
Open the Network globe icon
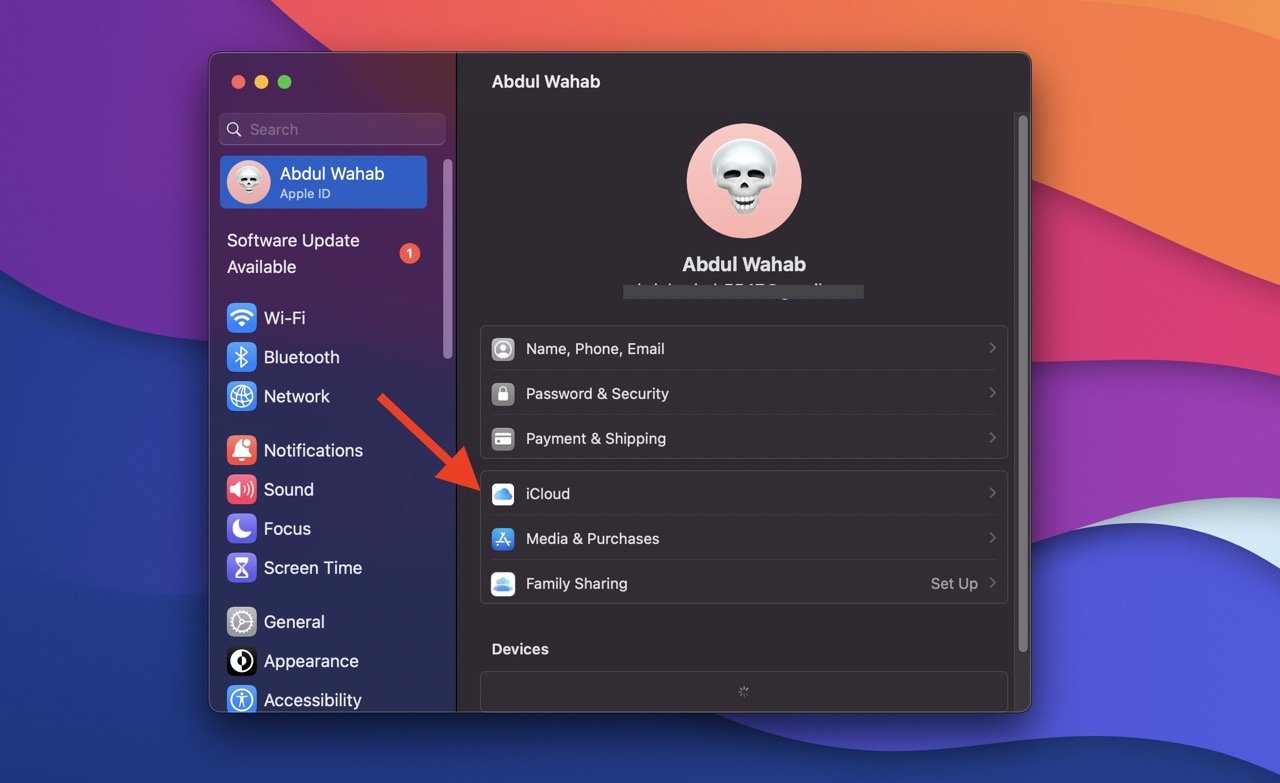pos(241,396)
